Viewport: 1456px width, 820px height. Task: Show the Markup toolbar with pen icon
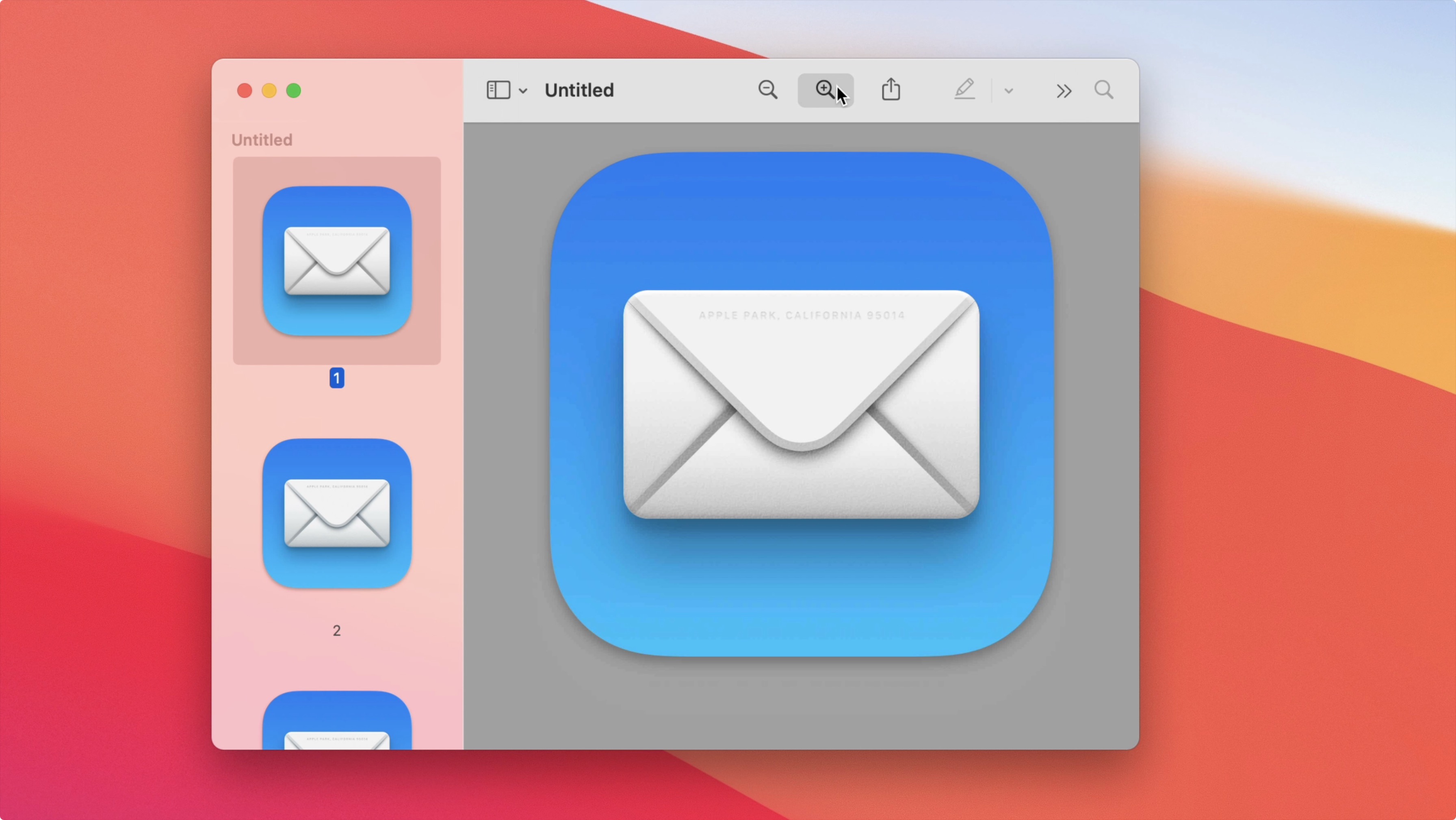(964, 90)
